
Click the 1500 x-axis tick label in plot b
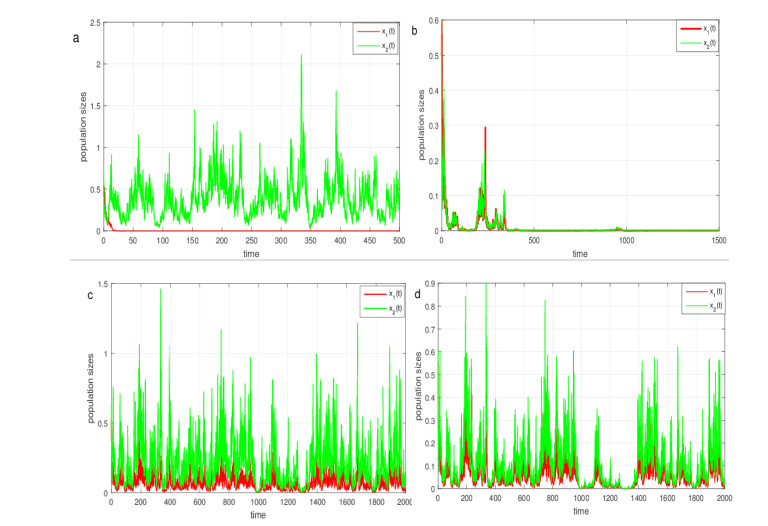click(x=718, y=241)
